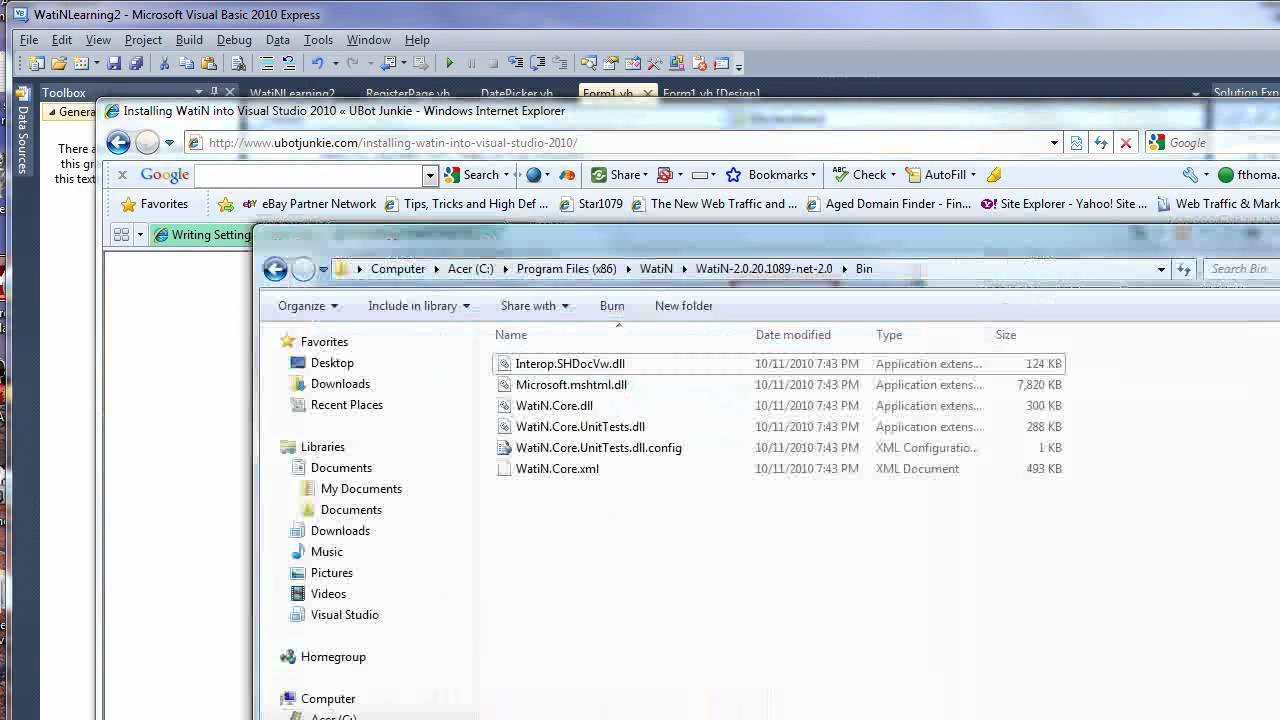Click Open File icon in Visual Basic toolbar

59,64
